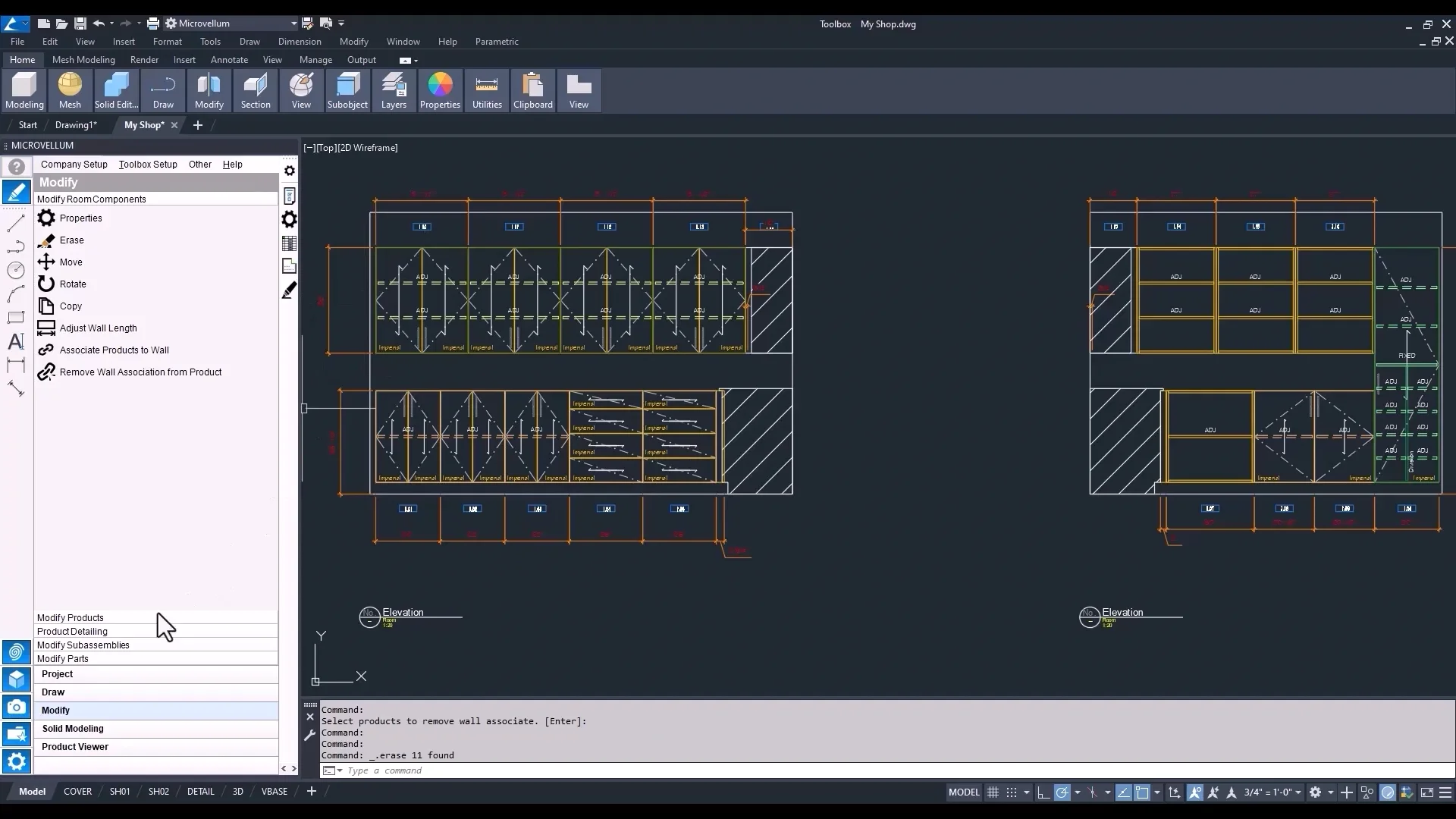Toggle grid display in status bar
This screenshot has width=1456, height=819.
(993, 792)
